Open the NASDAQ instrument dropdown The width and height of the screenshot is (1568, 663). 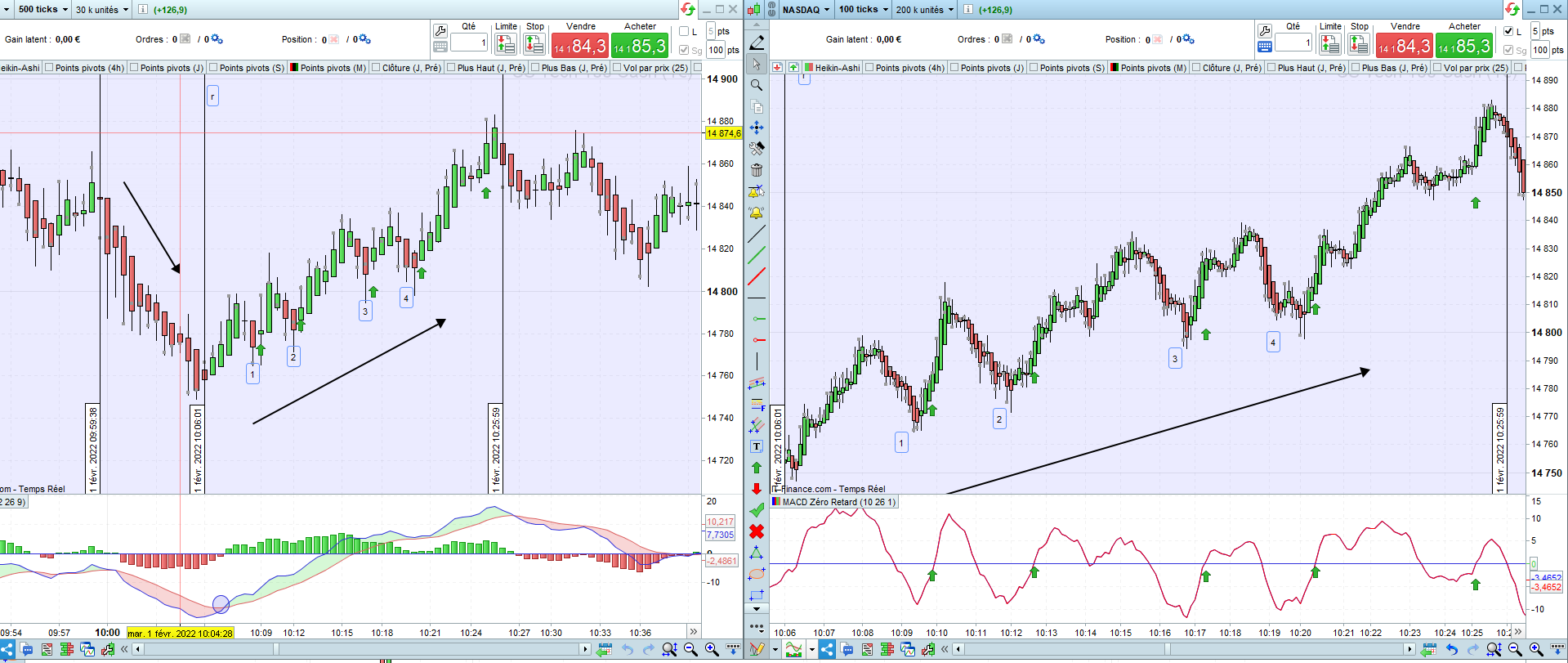coord(806,9)
